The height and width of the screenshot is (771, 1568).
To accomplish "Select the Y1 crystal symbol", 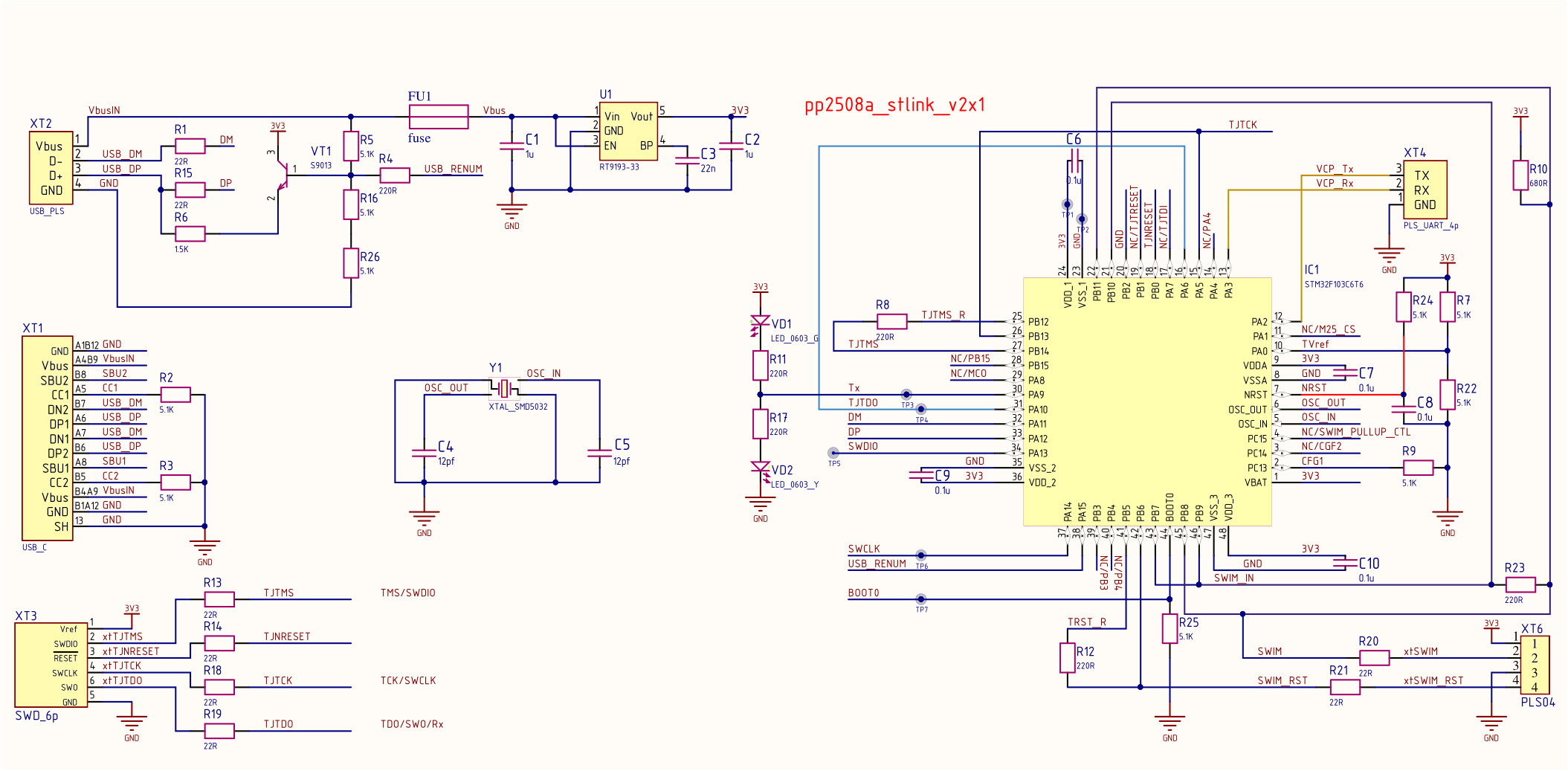I will click(504, 388).
